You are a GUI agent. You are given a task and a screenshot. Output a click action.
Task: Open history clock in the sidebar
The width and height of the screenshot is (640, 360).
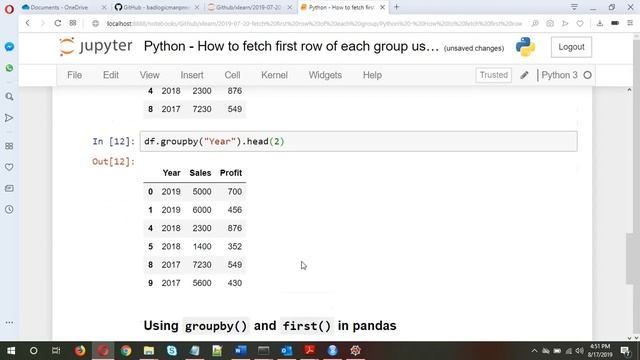(9, 209)
